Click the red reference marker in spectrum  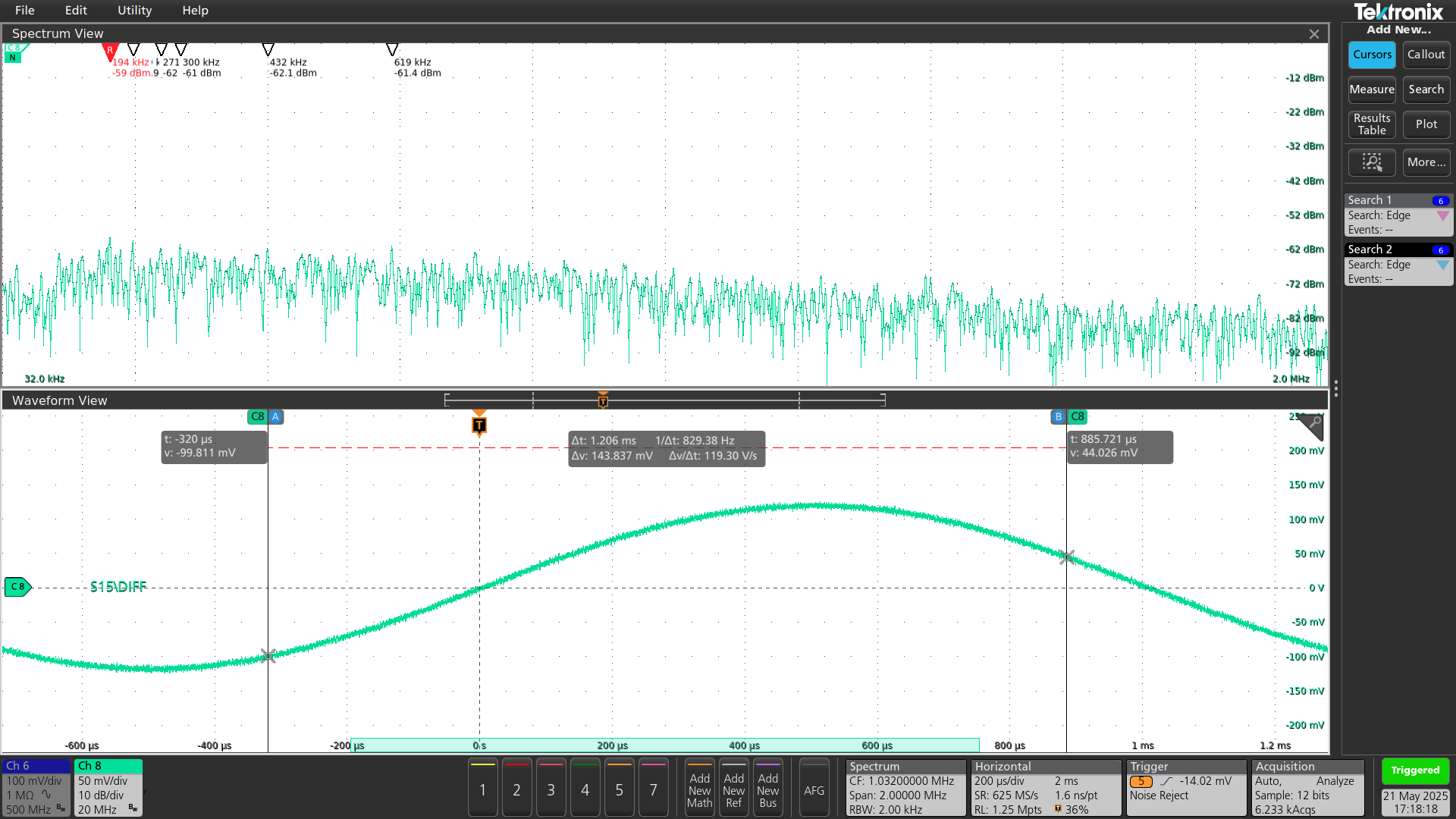(110, 52)
